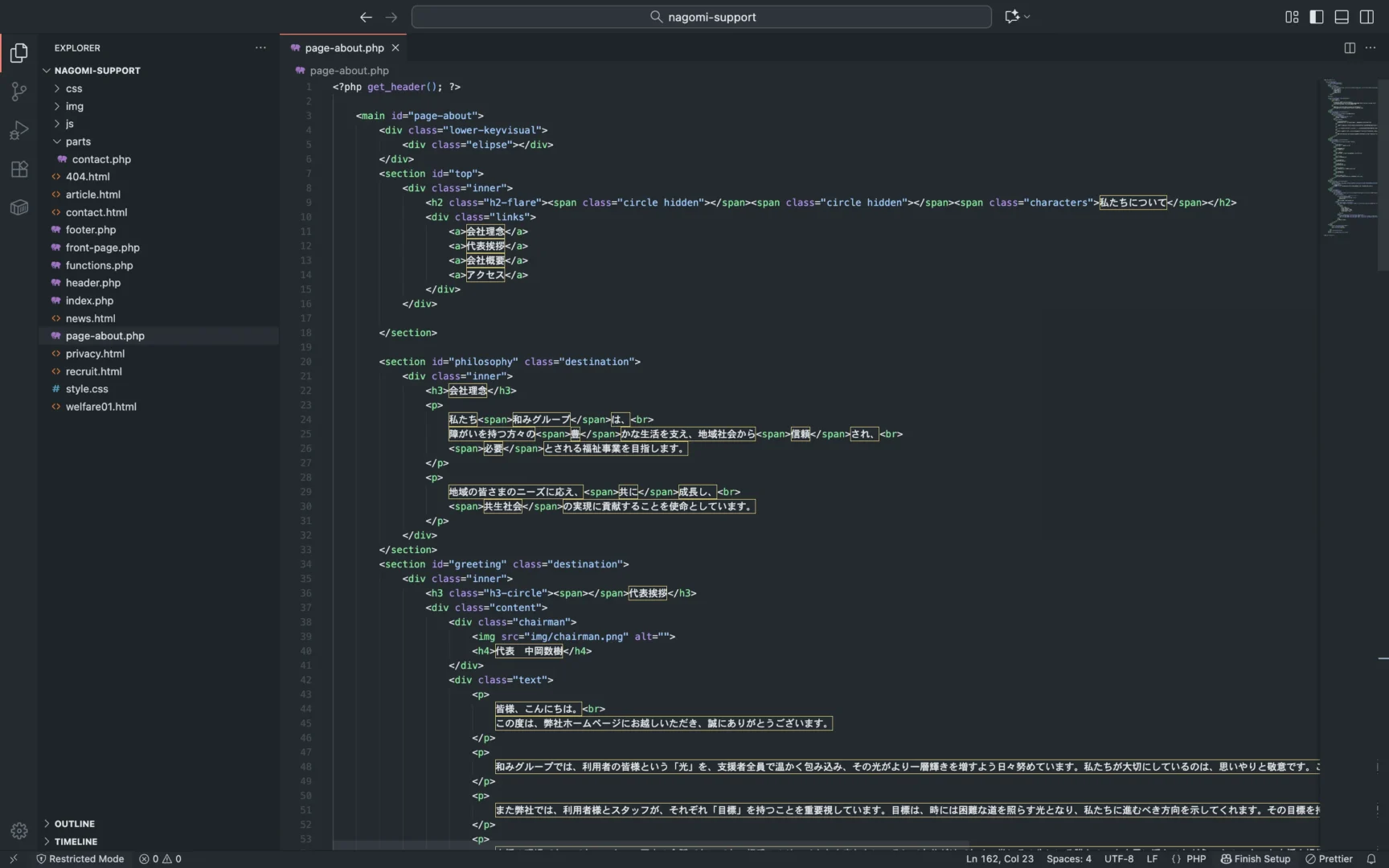Toggle the bottom panel visibility
Viewport: 1389px width, 868px height.
coord(1342,17)
